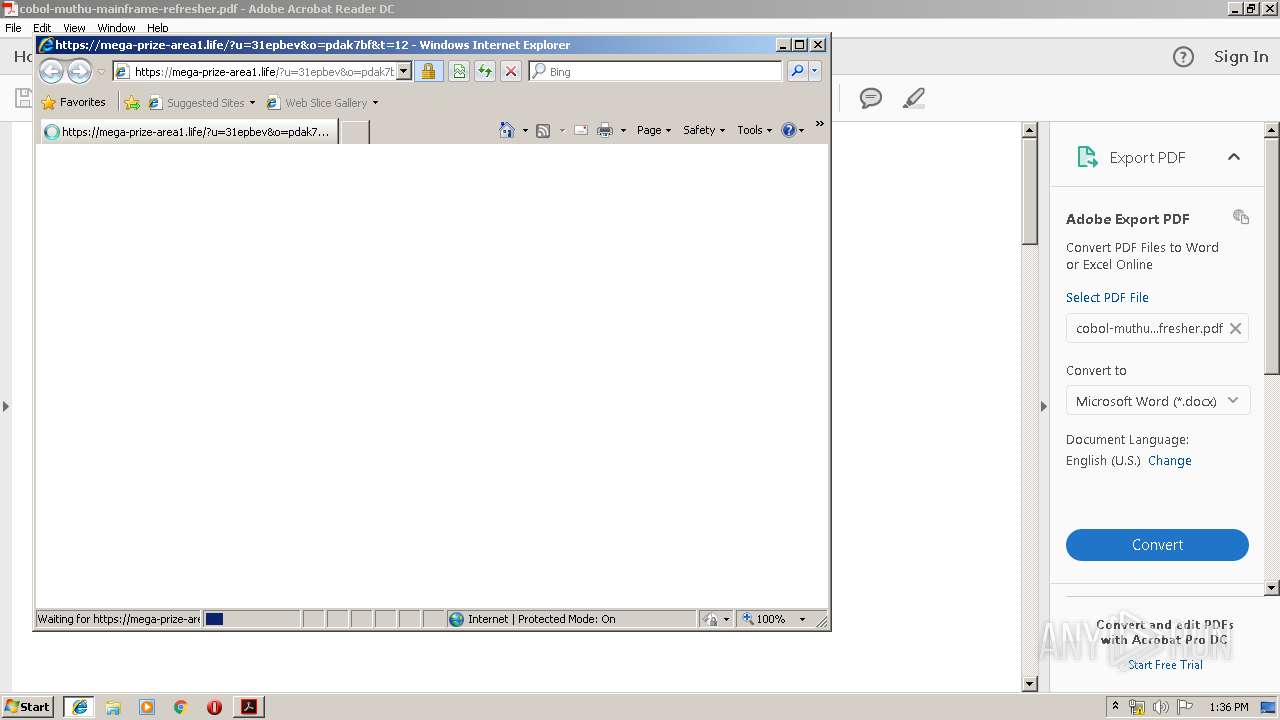Click the document vertical scrollbar thumb
Image resolution: width=1280 pixels, height=720 pixels.
1030,190
